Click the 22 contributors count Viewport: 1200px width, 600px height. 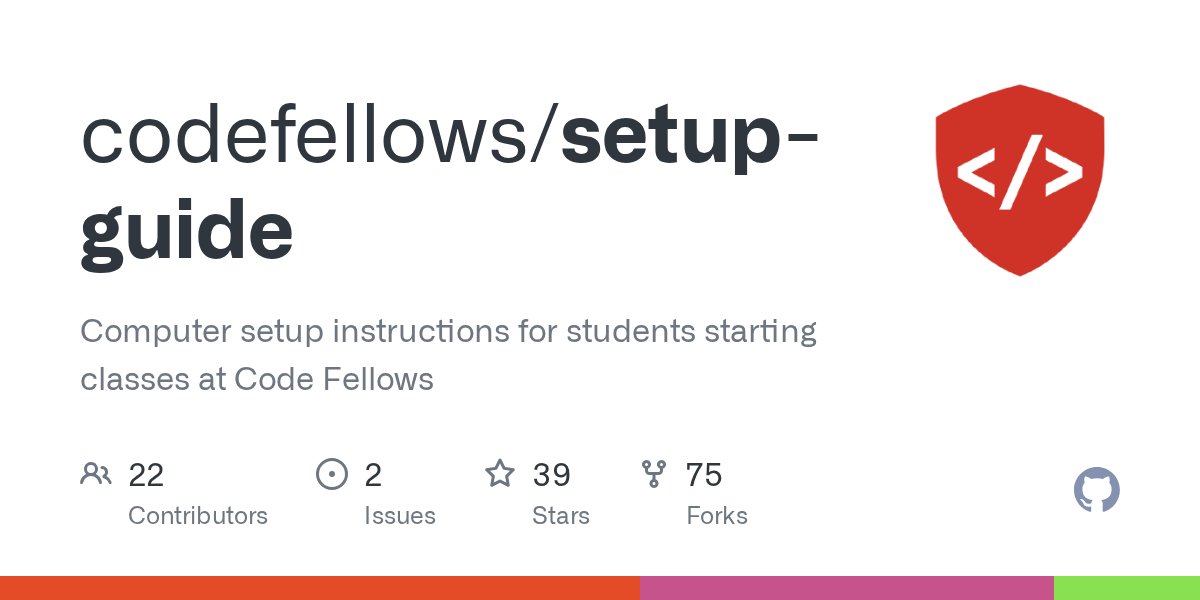tap(146, 475)
